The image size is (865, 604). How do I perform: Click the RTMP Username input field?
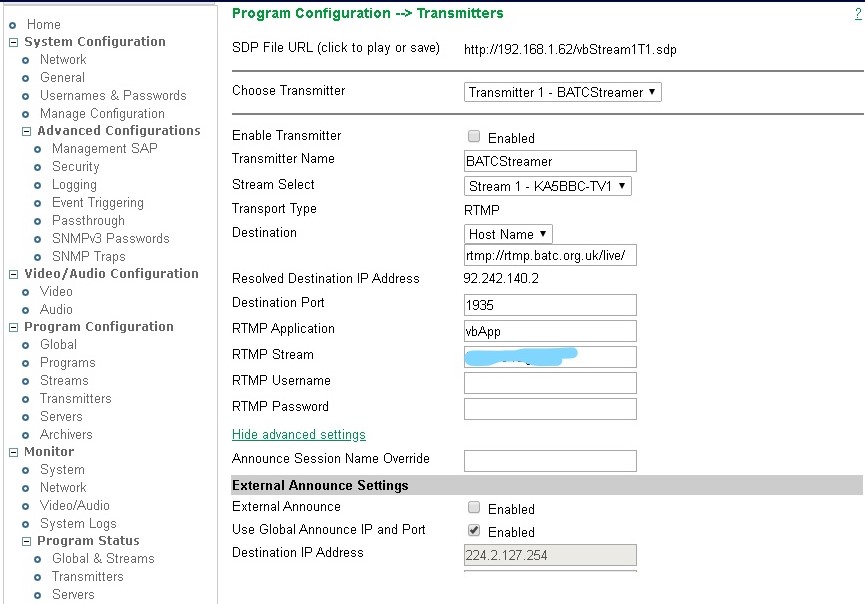550,383
